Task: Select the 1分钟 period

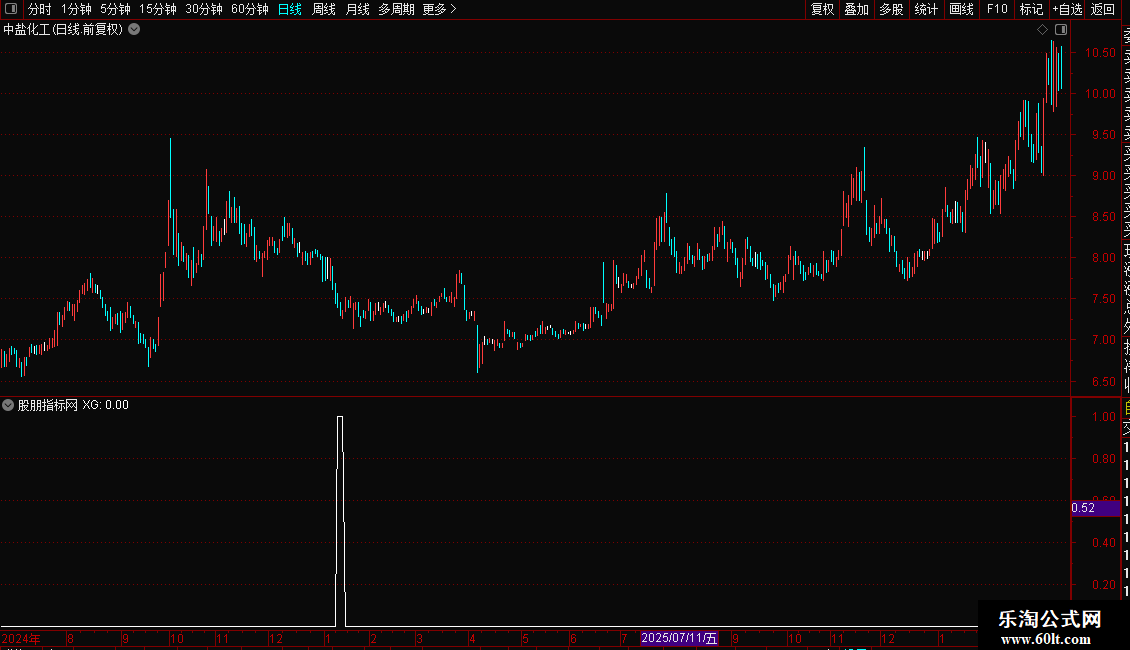Action: tap(76, 9)
